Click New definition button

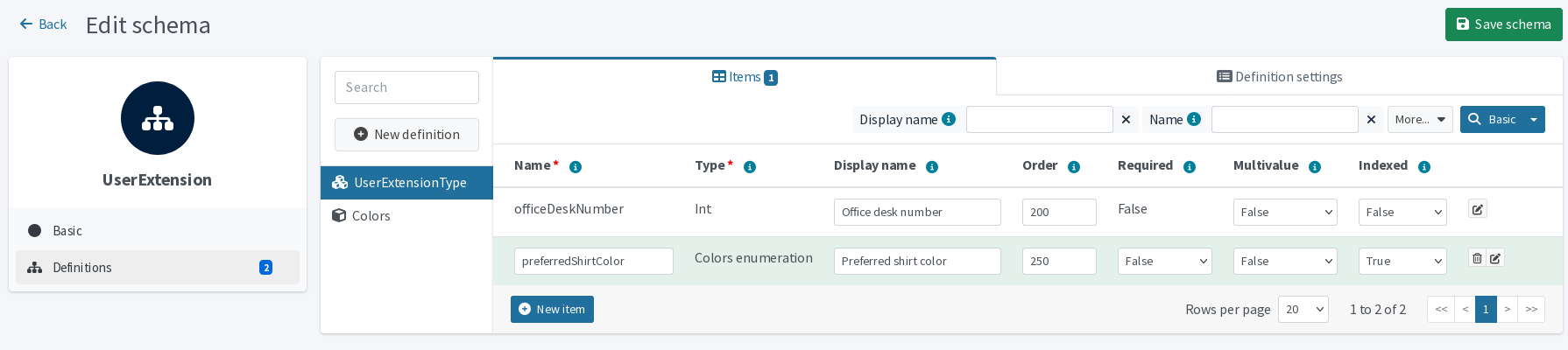tap(406, 135)
